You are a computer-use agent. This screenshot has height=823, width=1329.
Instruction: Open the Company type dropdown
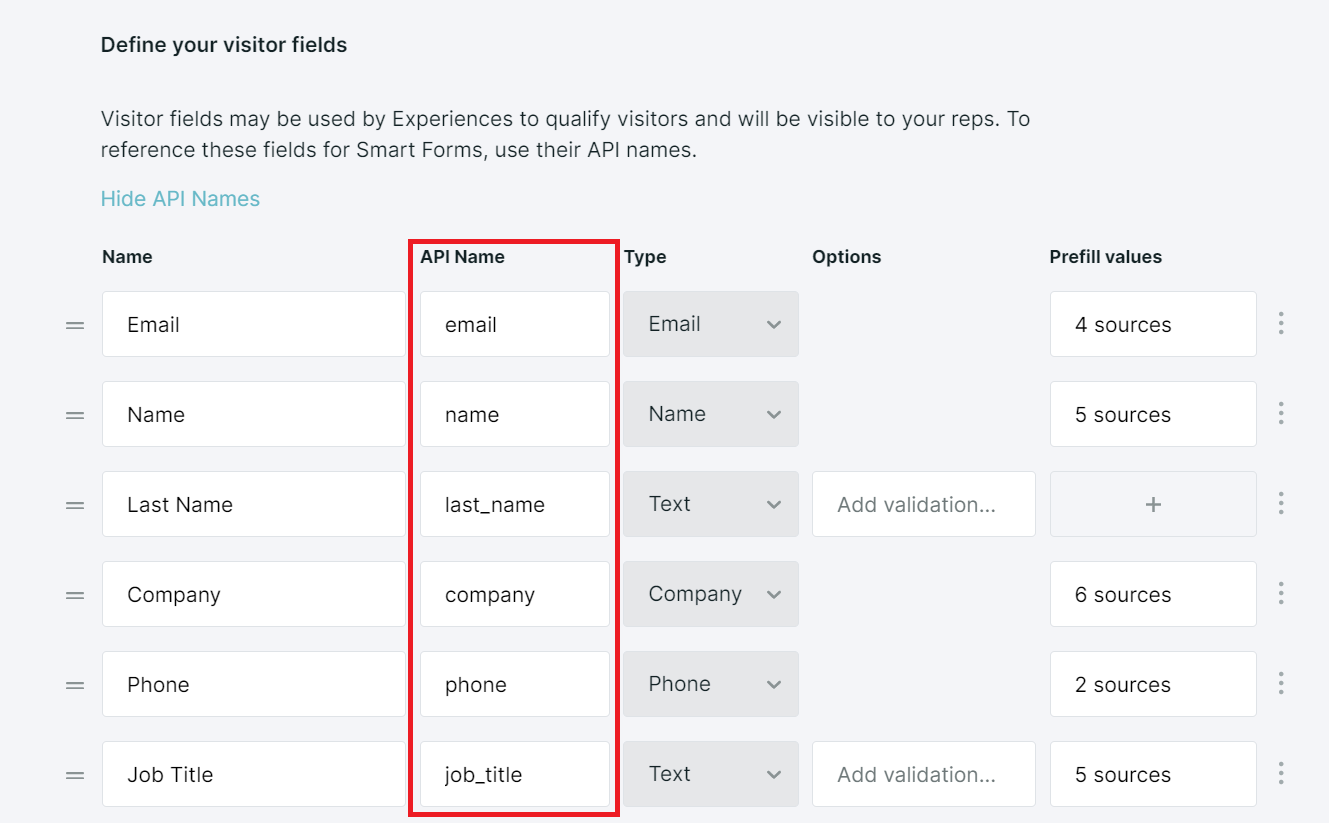click(711, 594)
